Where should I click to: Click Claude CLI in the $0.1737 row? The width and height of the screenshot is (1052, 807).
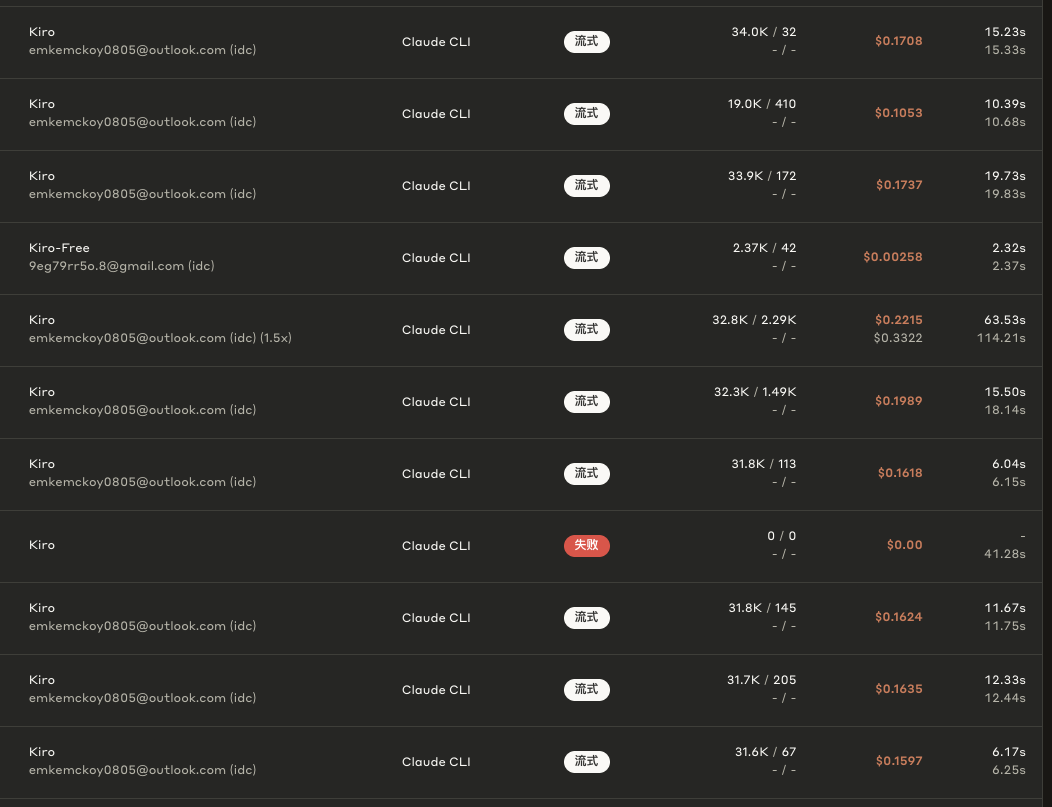pyautogui.click(x=436, y=186)
